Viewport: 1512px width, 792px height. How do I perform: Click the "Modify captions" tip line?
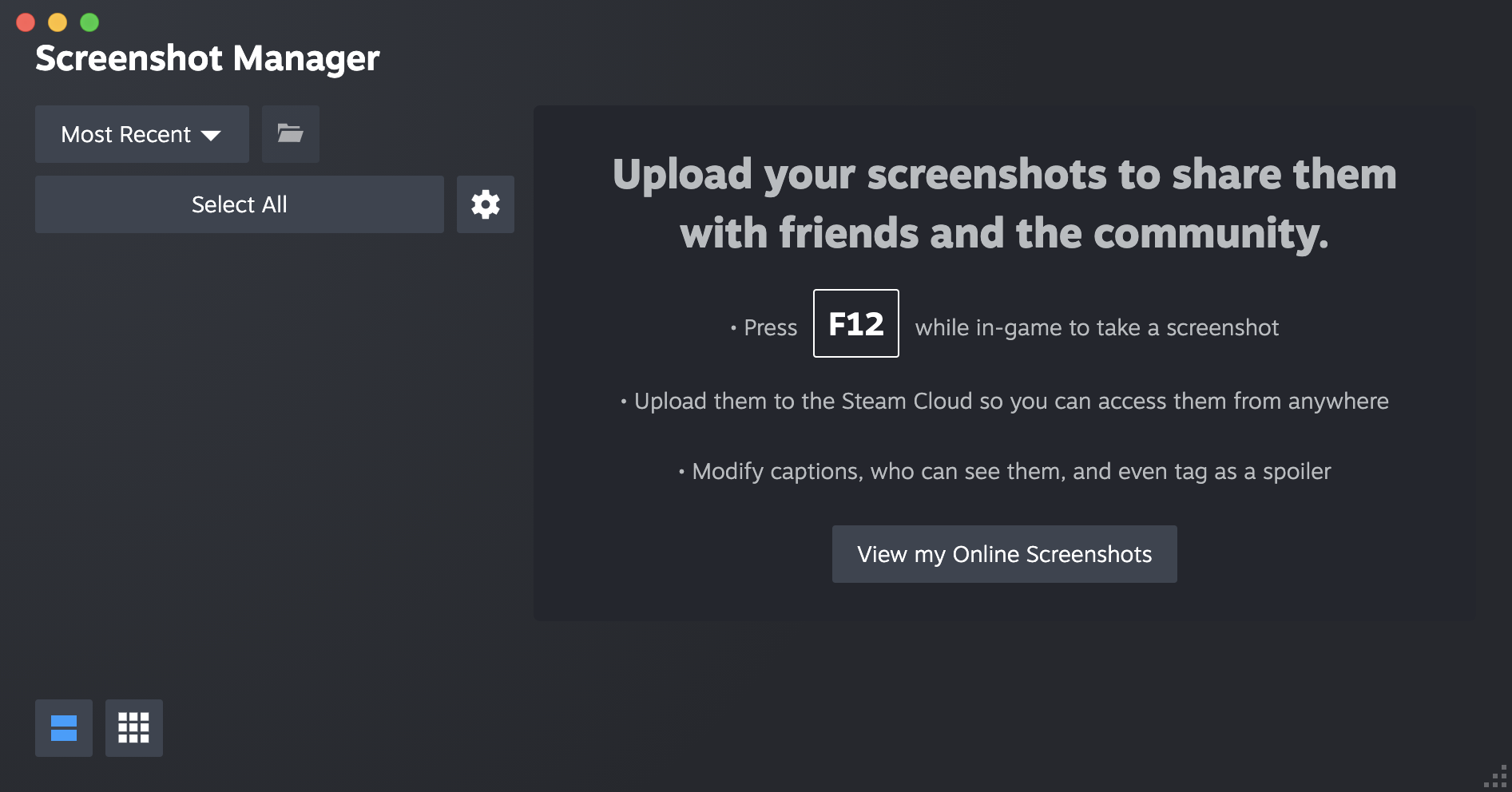tap(1005, 471)
